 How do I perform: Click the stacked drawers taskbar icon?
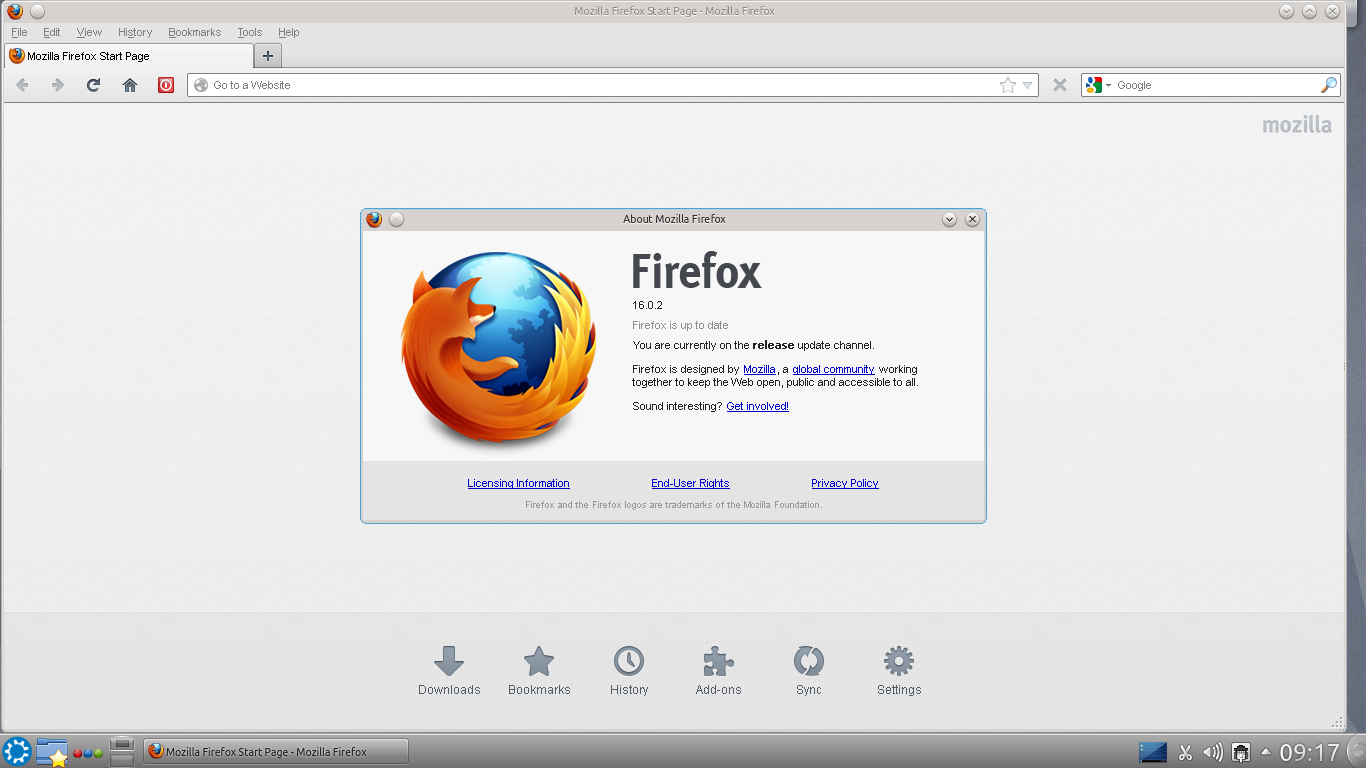click(x=122, y=752)
